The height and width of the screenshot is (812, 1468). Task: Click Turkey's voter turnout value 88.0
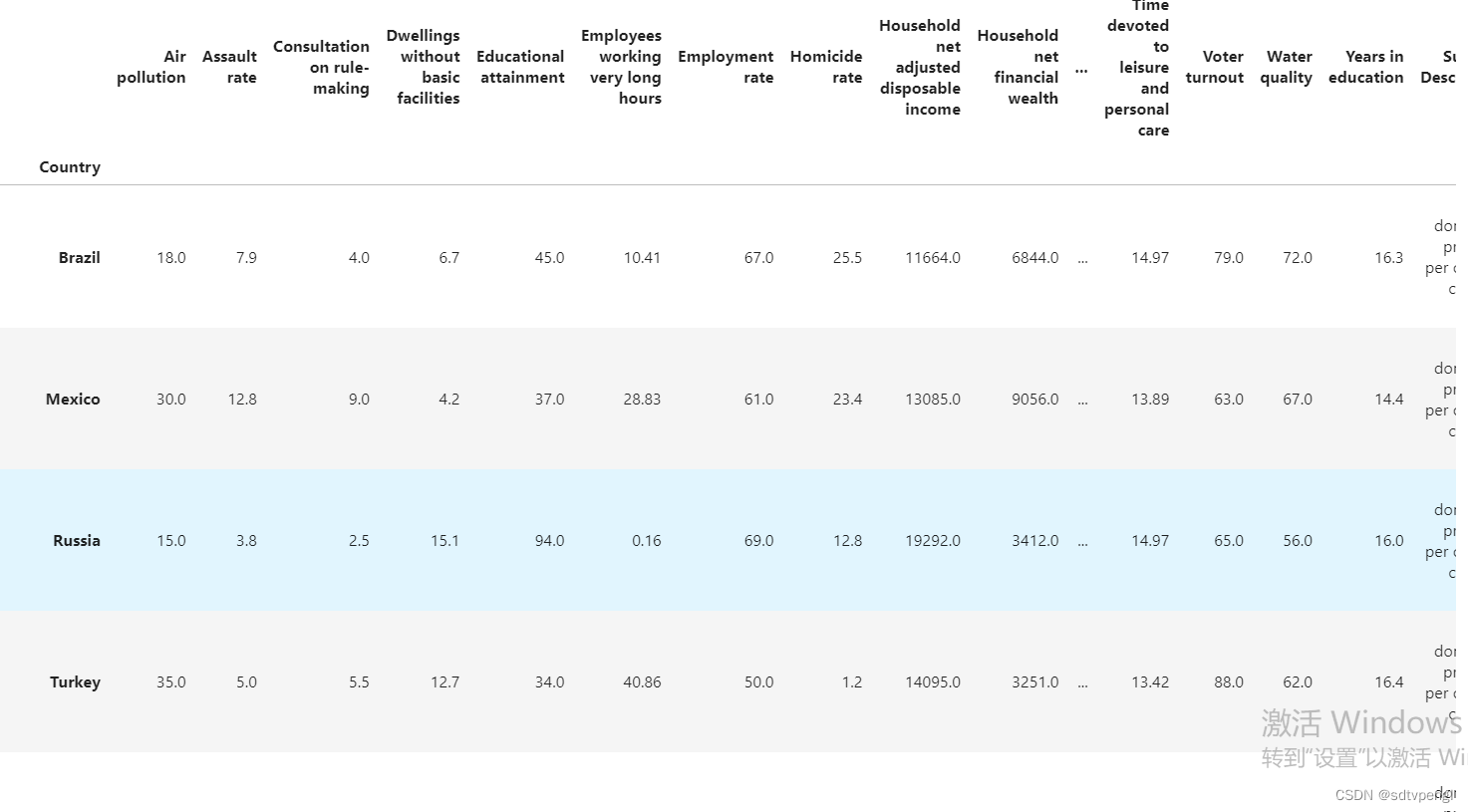tap(1229, 681)
